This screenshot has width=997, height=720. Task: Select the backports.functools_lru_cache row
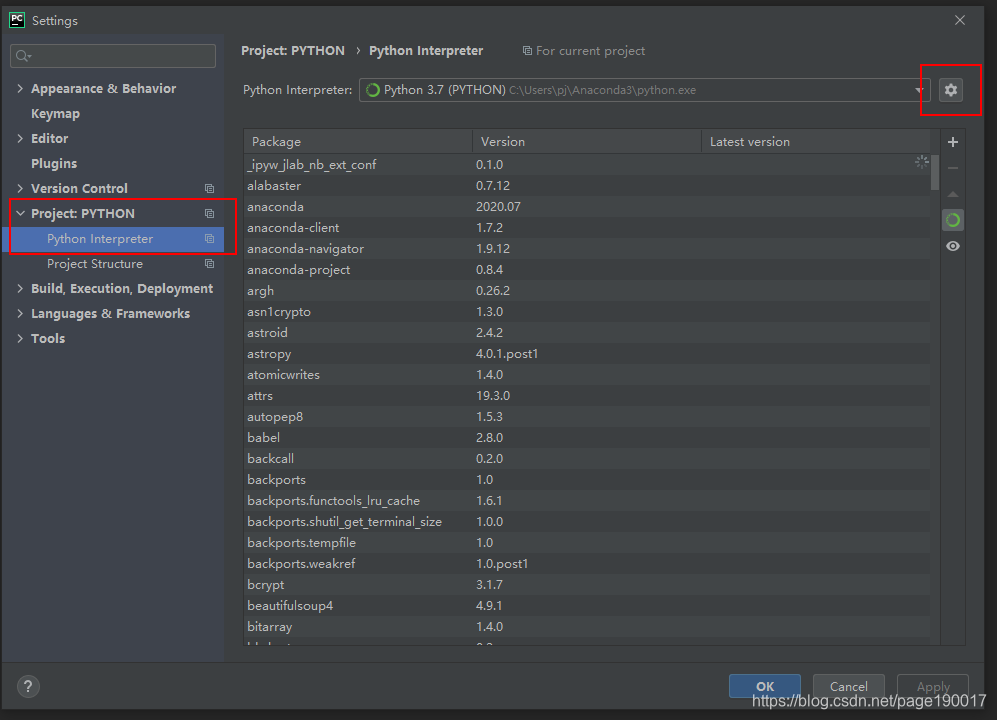click(x=586, y=501)
